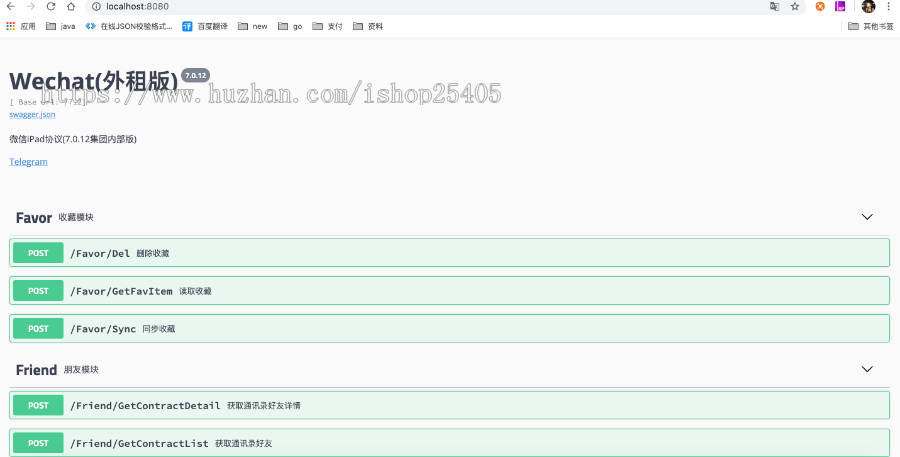Screen dimensions: 900x457
Task: Click the 7.0.12 version badge
Action: click(195, 75)
